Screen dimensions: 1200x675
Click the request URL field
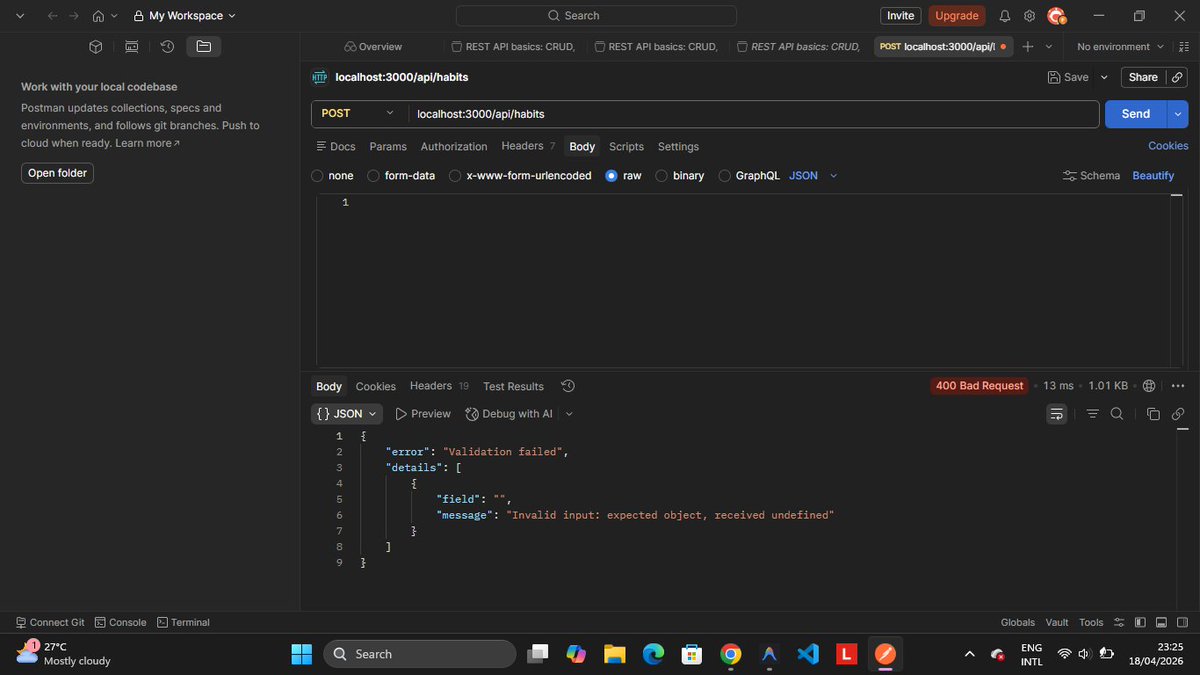point(754,114)
